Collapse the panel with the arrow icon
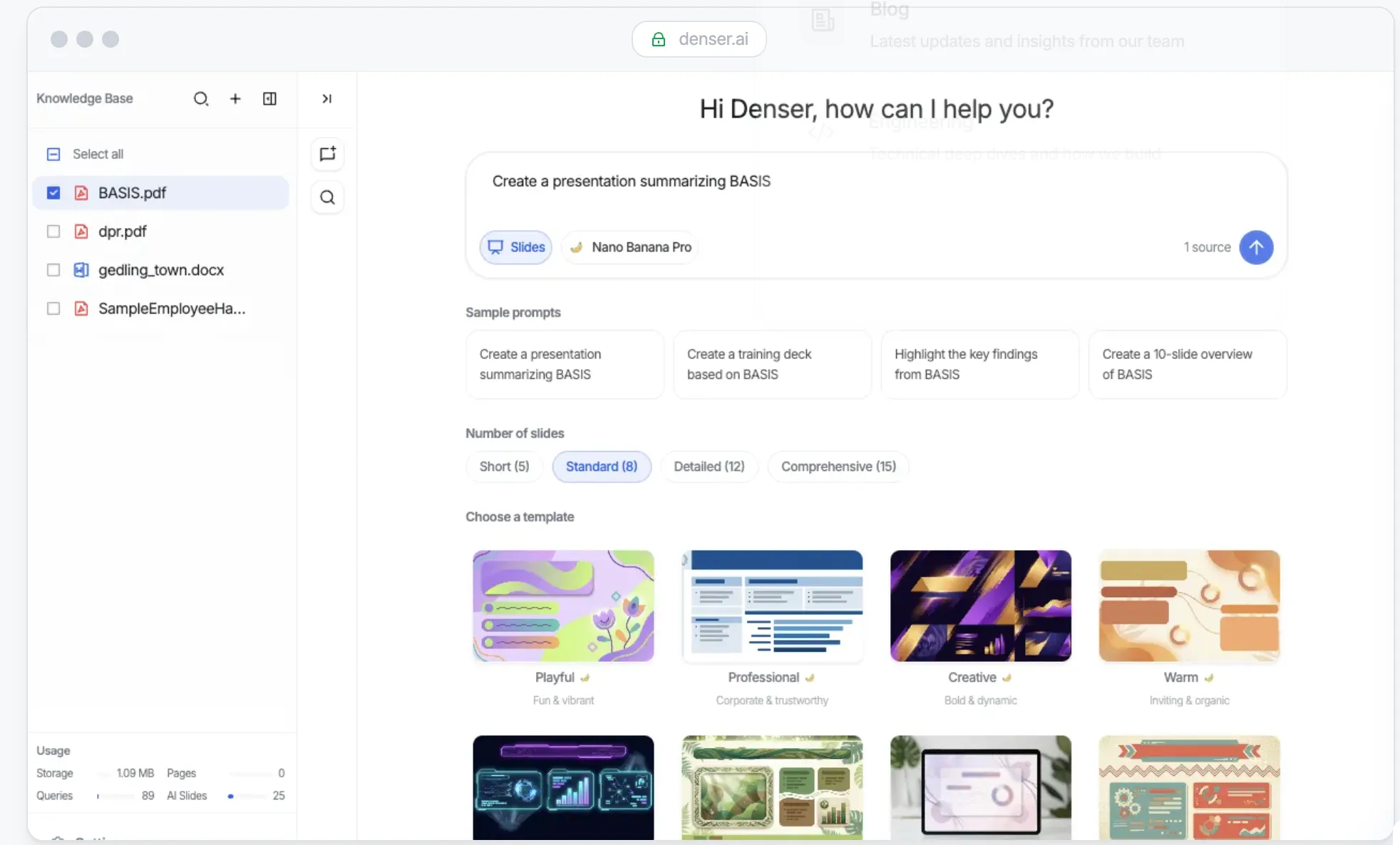The image size is (1400, 845). (x=326, y=98)
